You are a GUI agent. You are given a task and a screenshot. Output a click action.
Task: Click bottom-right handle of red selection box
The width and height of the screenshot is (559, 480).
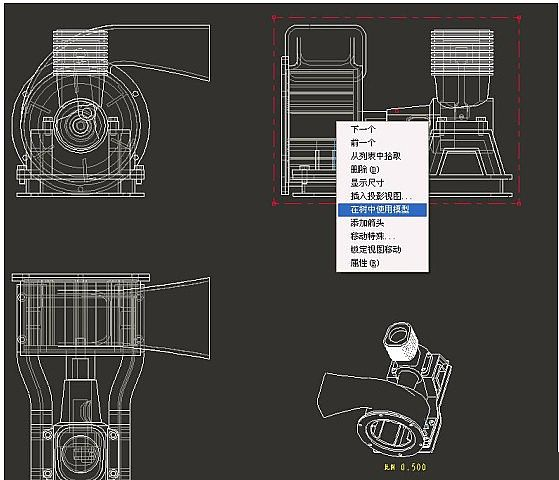click(519, 204)
